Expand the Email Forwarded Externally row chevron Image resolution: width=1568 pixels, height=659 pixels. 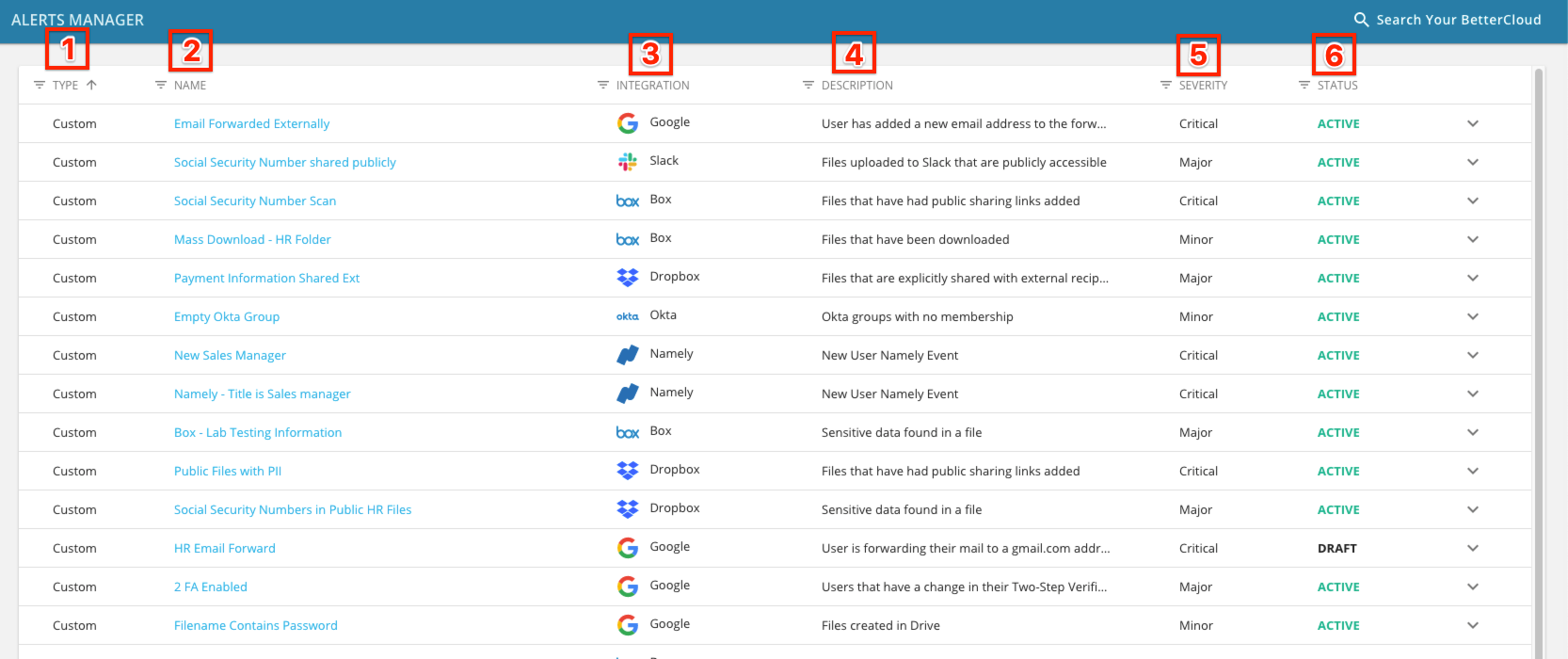pyautogui.click(x=1473, y=123)
